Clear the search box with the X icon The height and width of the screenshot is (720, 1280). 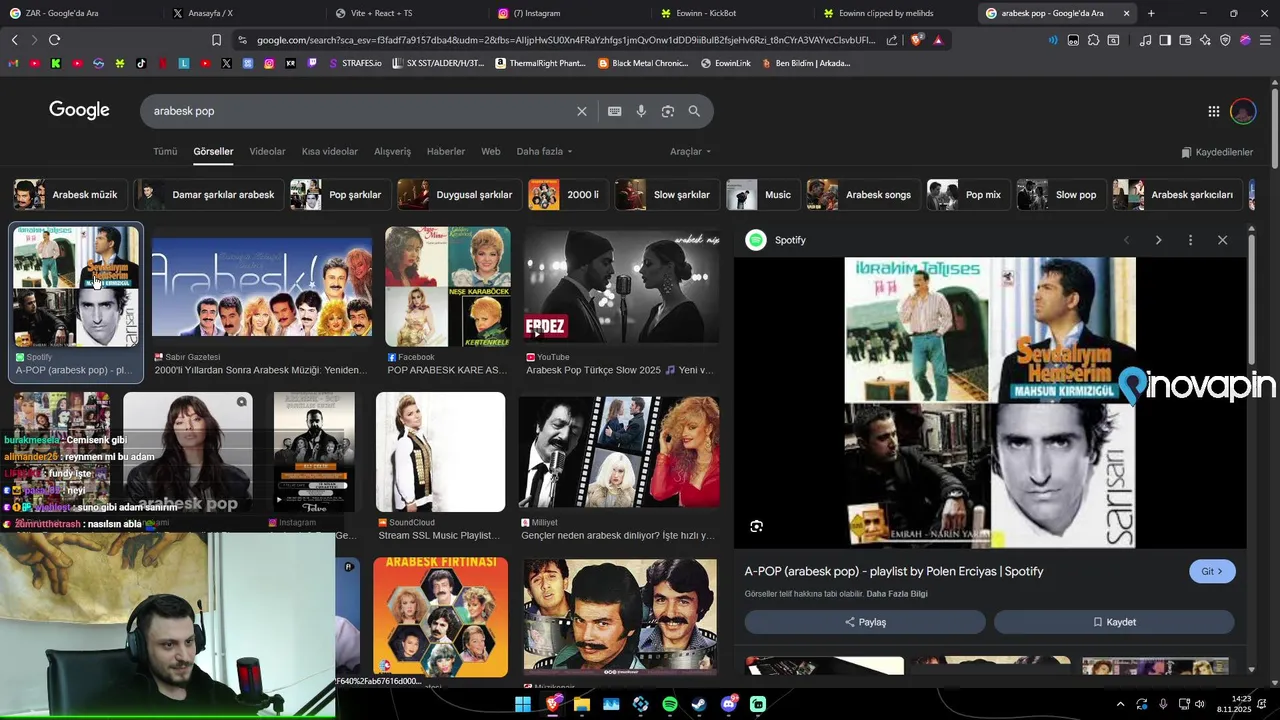pos(581,111)
